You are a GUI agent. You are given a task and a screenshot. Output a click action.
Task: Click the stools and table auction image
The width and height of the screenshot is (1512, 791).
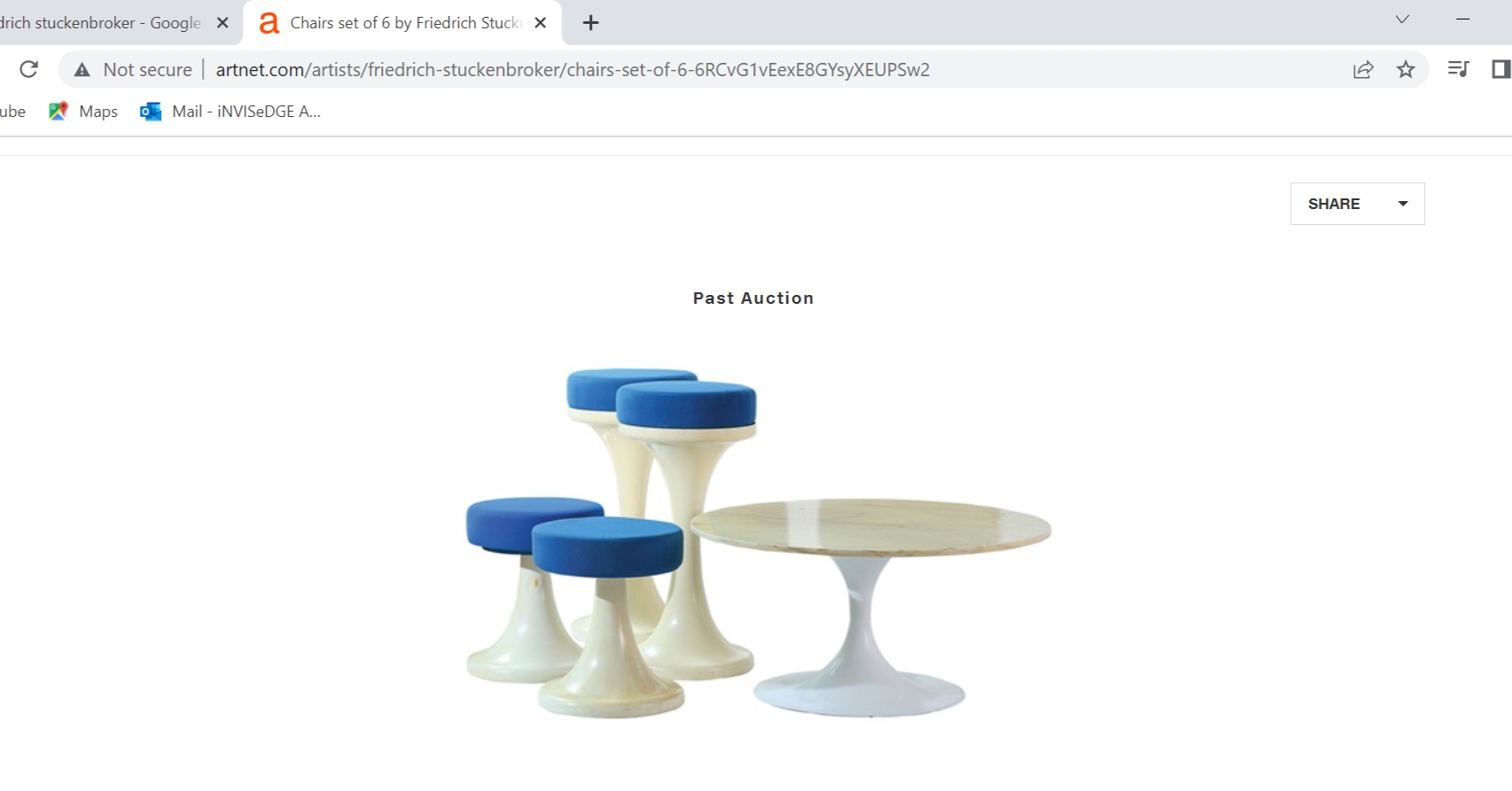coord(759,543)
